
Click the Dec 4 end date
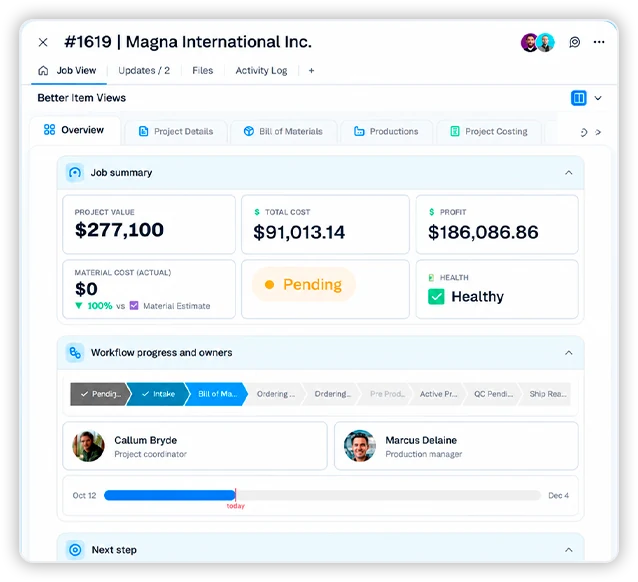click(x=558, y=495)
